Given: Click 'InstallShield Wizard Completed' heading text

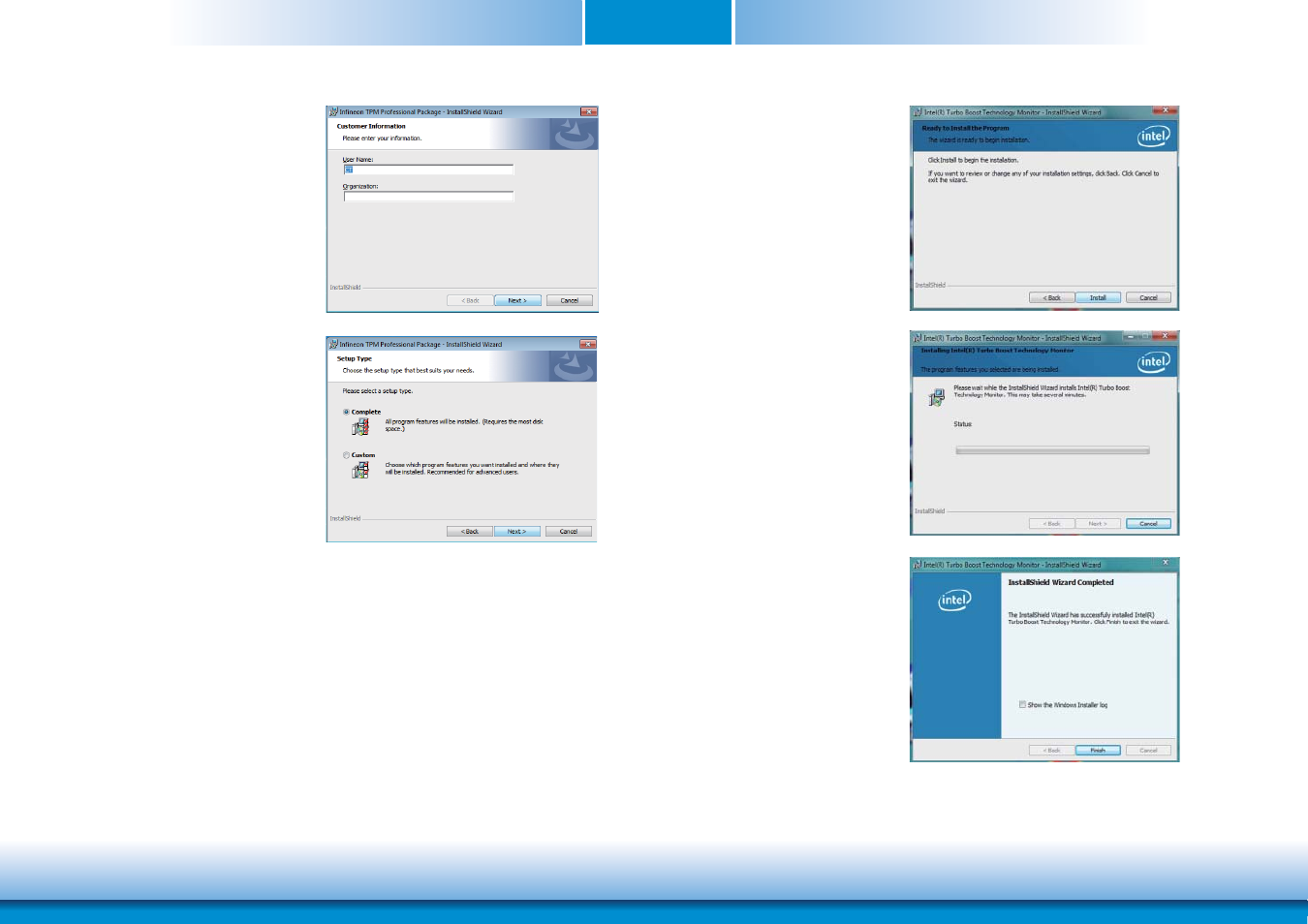Looking at the screenshot, I should (x=1061, y=582).
